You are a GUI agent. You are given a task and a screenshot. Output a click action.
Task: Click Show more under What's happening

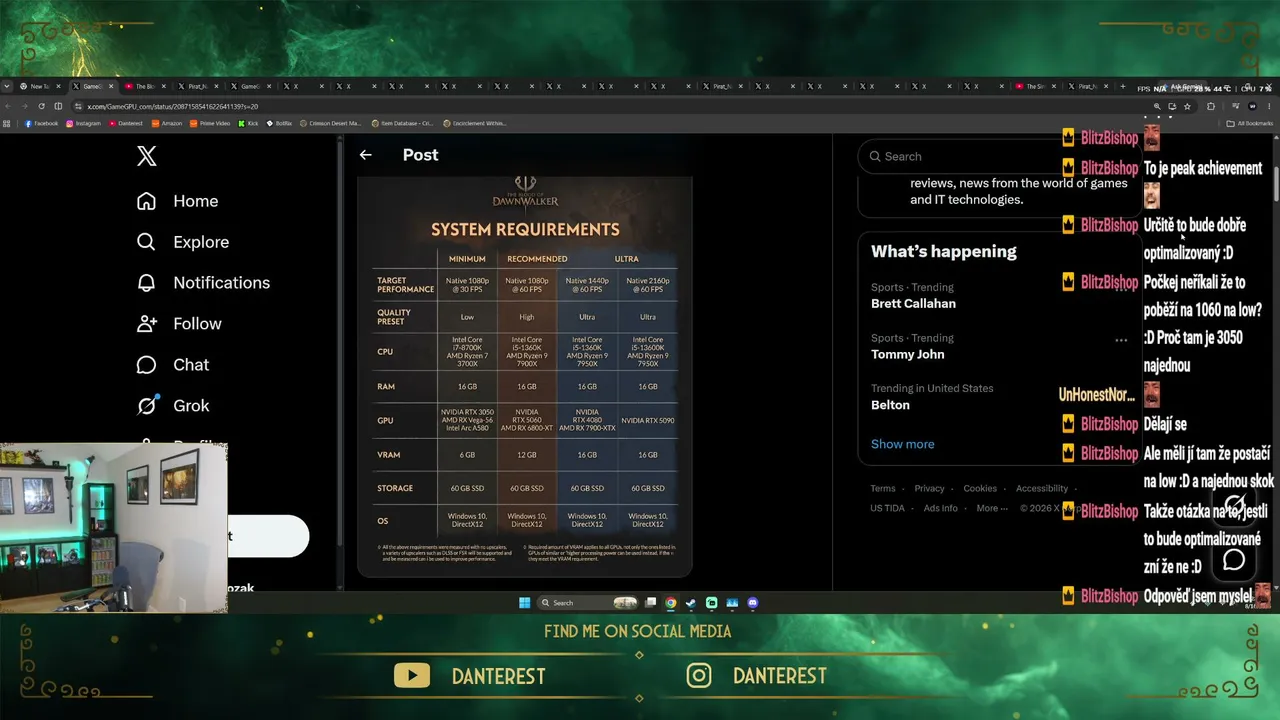click(x=902, y=444)
